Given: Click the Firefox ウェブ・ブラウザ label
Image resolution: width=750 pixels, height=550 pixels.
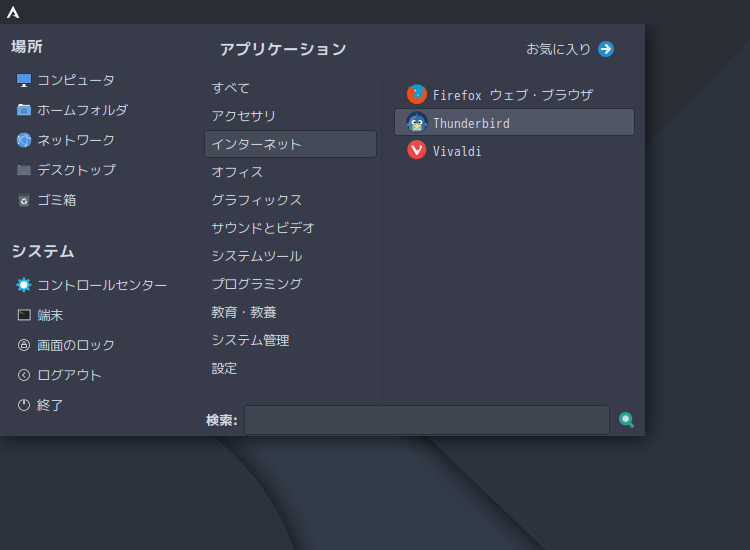Looking at the screenshot, I should tap(513, 95).
